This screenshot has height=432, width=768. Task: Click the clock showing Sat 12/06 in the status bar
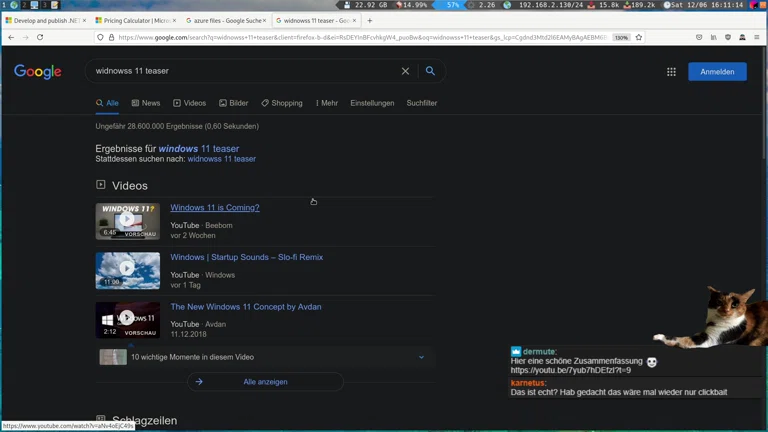tap(704, 5)
